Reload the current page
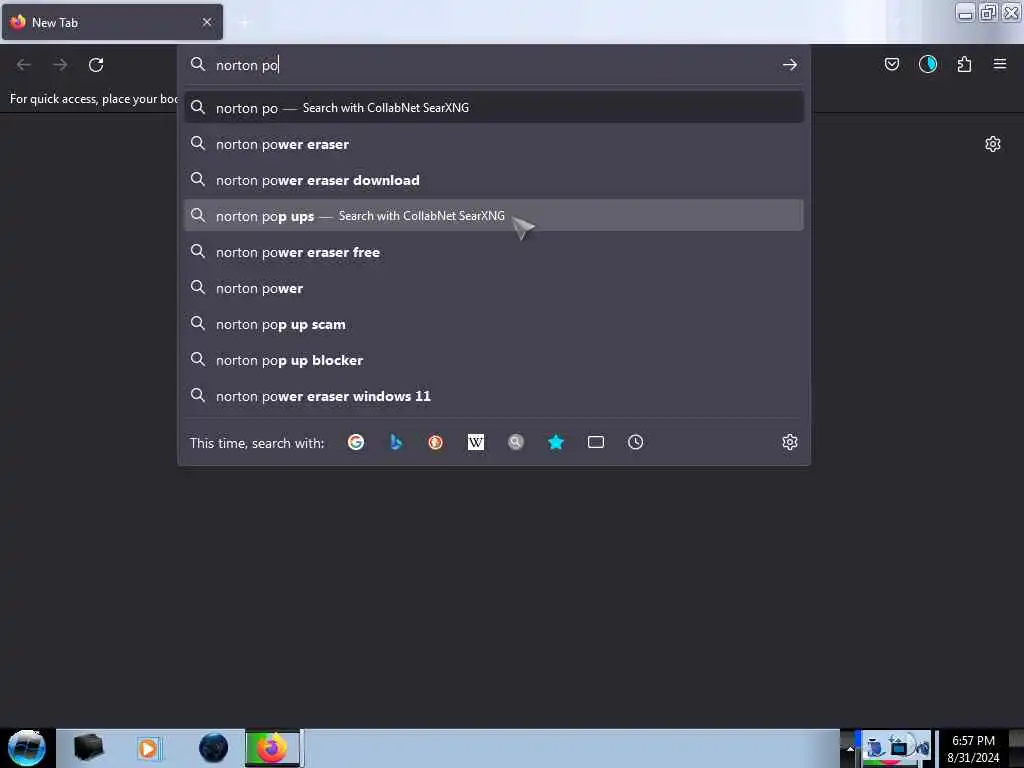 tap(96, 65)
